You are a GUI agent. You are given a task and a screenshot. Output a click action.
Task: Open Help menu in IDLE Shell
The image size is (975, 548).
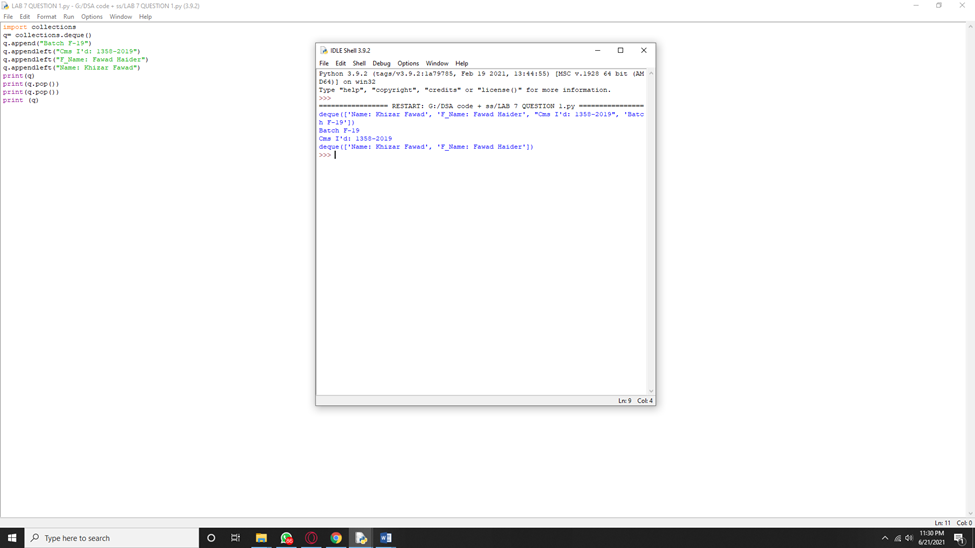[461, 63]
